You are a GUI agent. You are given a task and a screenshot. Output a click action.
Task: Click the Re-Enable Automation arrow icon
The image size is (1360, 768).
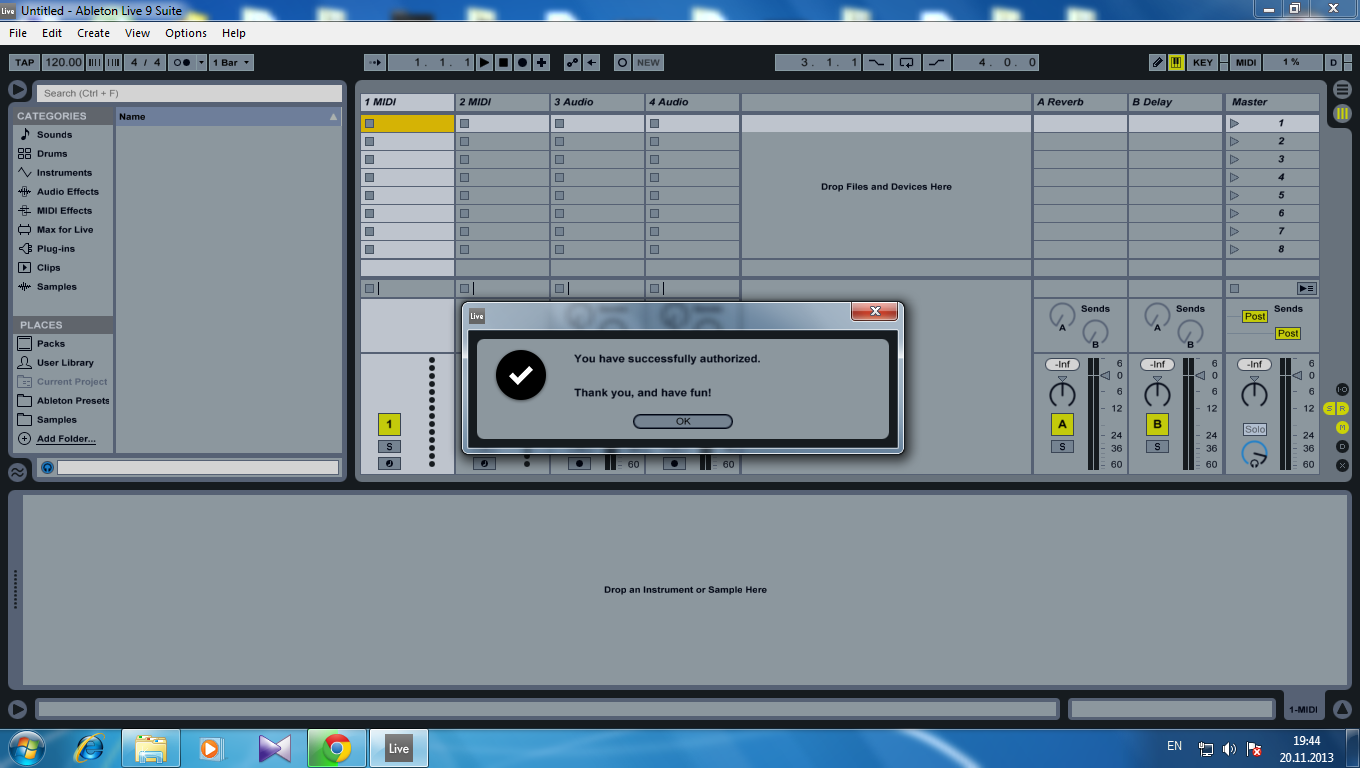click(x=592, y=62)
